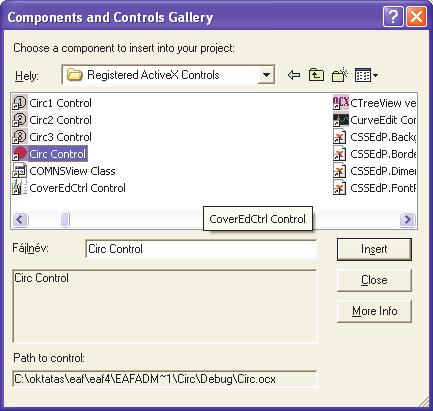Click the horizontal scrollbar thumb

coord(65,219)
